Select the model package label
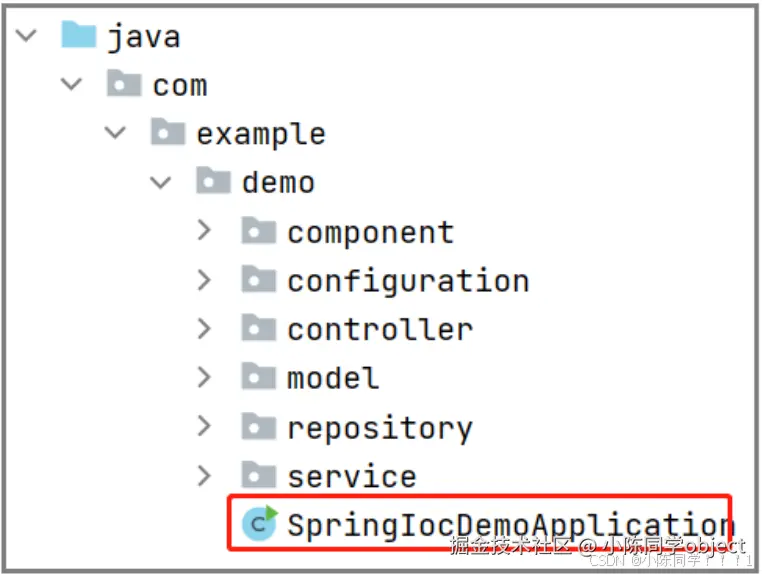 pos(333,378)
